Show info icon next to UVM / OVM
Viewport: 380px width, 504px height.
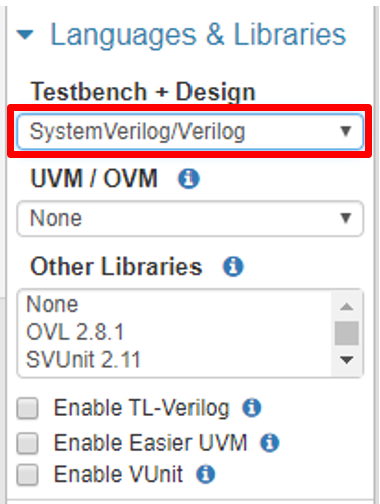189,179
